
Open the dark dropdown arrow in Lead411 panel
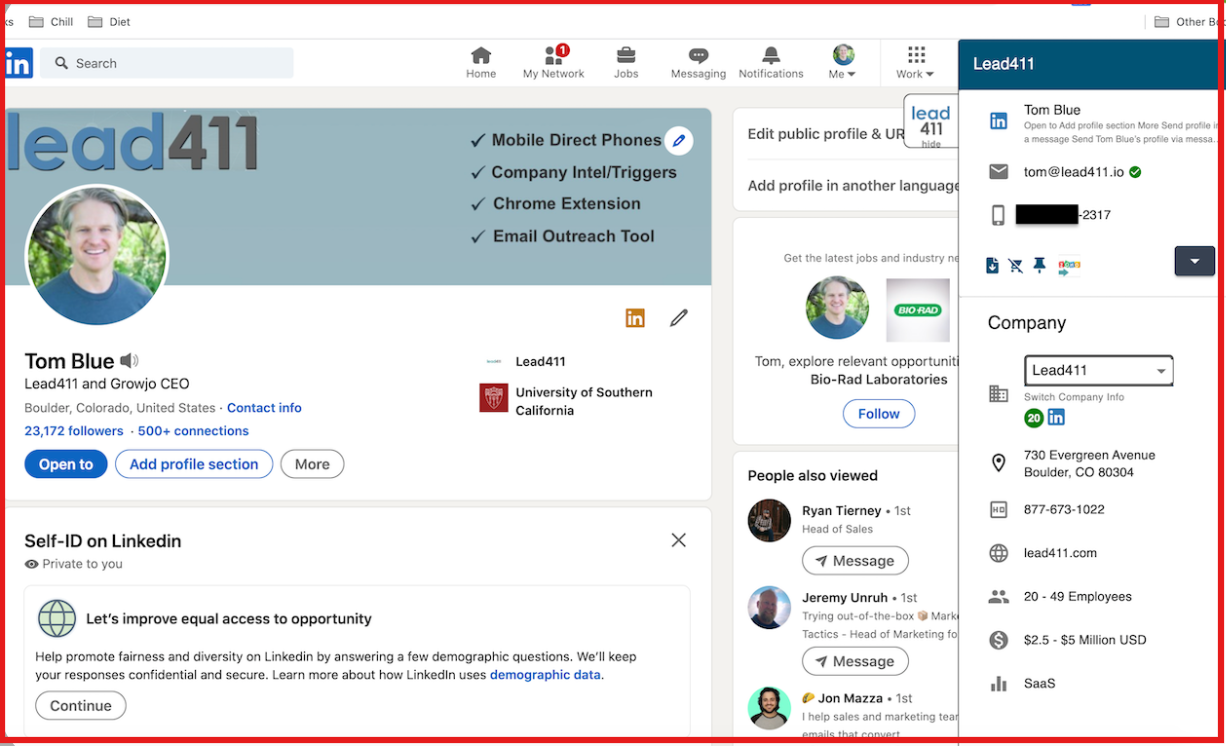tap(1194, 261)
